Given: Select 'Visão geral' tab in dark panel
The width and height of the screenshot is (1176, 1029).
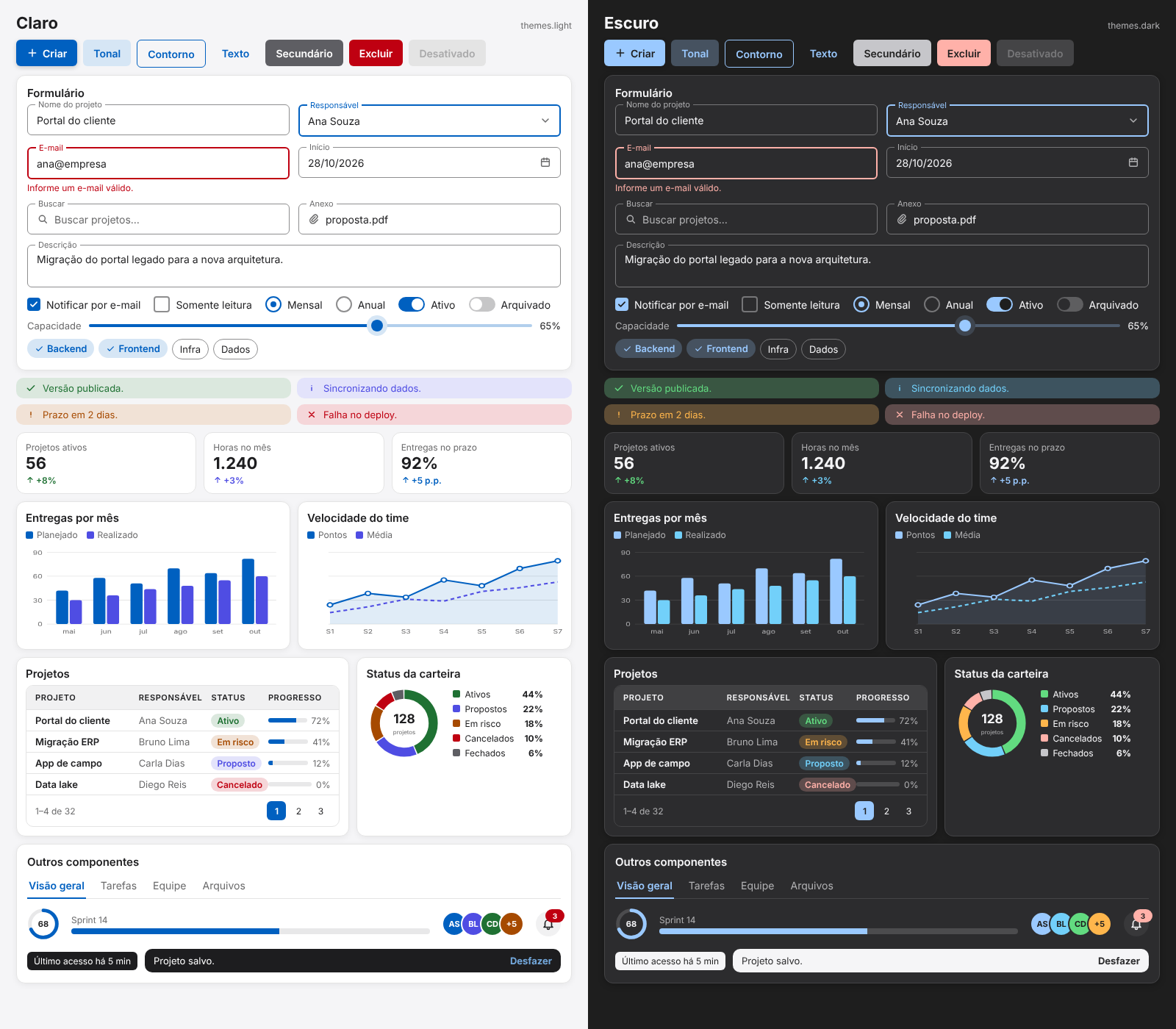Looking at the screenshot, I should 645,886.
